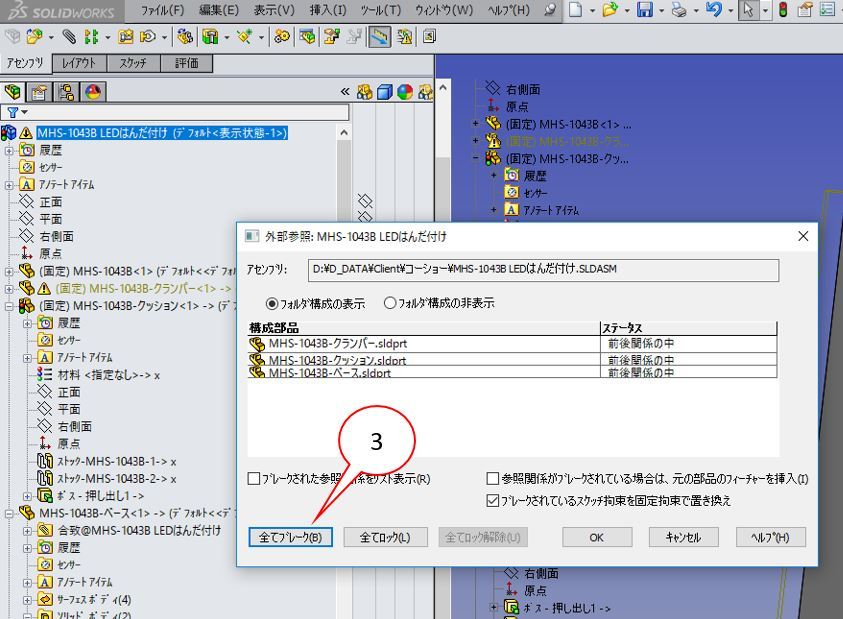Open the FeatureManager design tree tab icon

point(13,92)
